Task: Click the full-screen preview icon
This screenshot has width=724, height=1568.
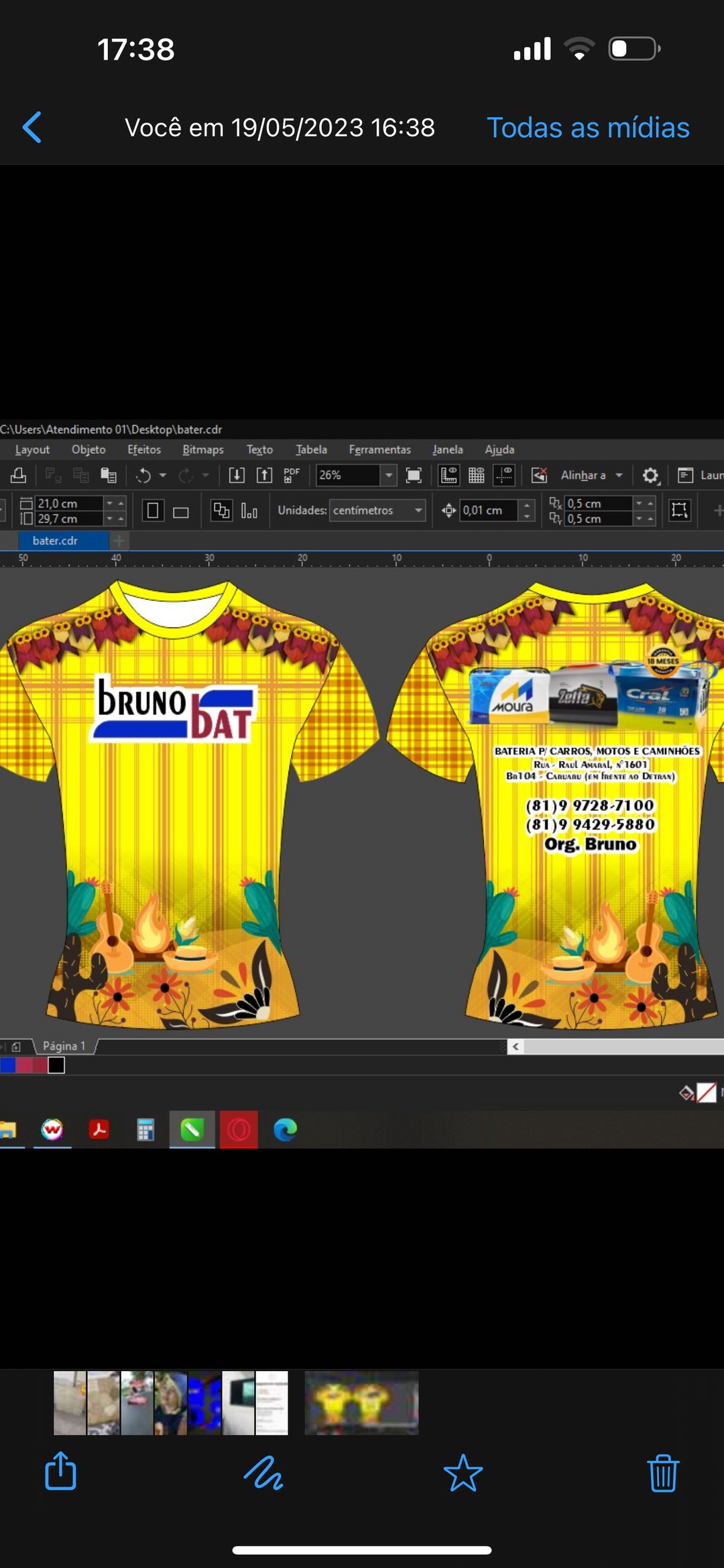Action: click(x=414, y=476)
